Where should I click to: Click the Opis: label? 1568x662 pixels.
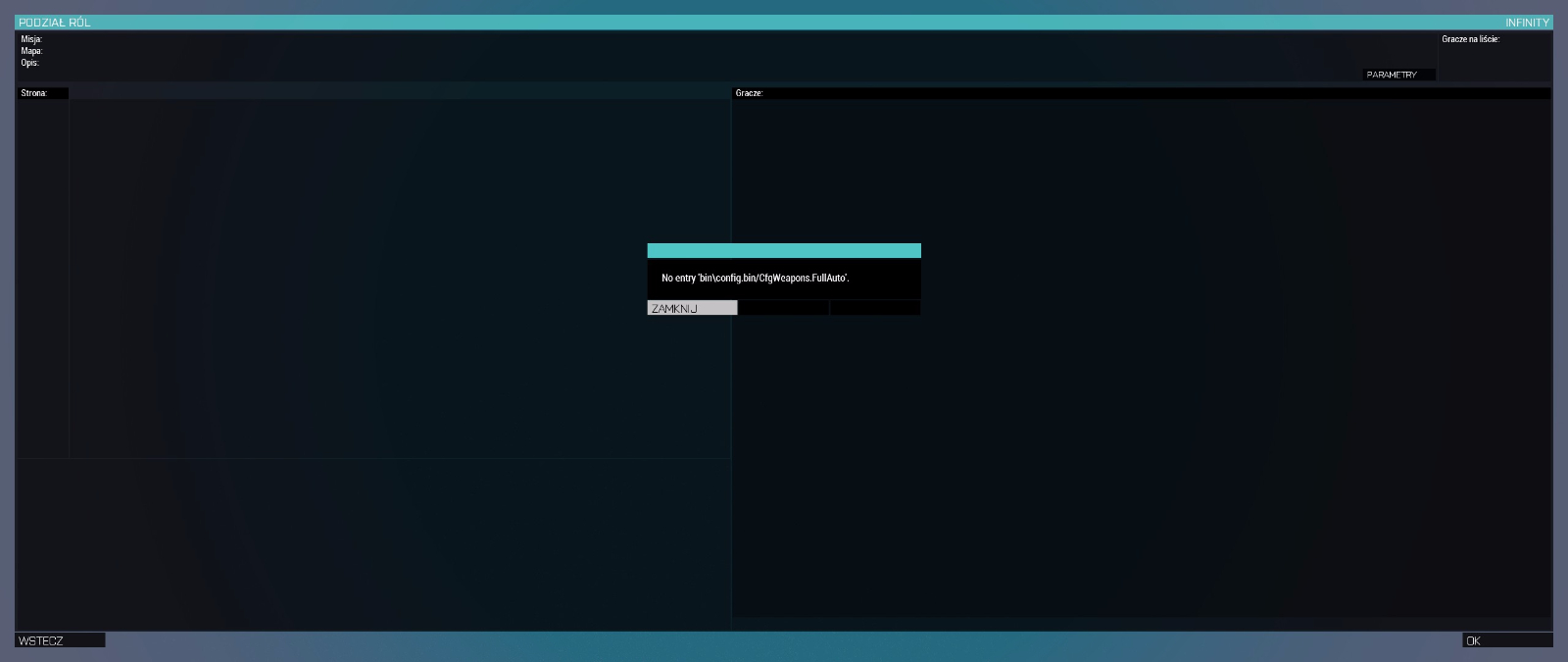(x=30, y=63)
